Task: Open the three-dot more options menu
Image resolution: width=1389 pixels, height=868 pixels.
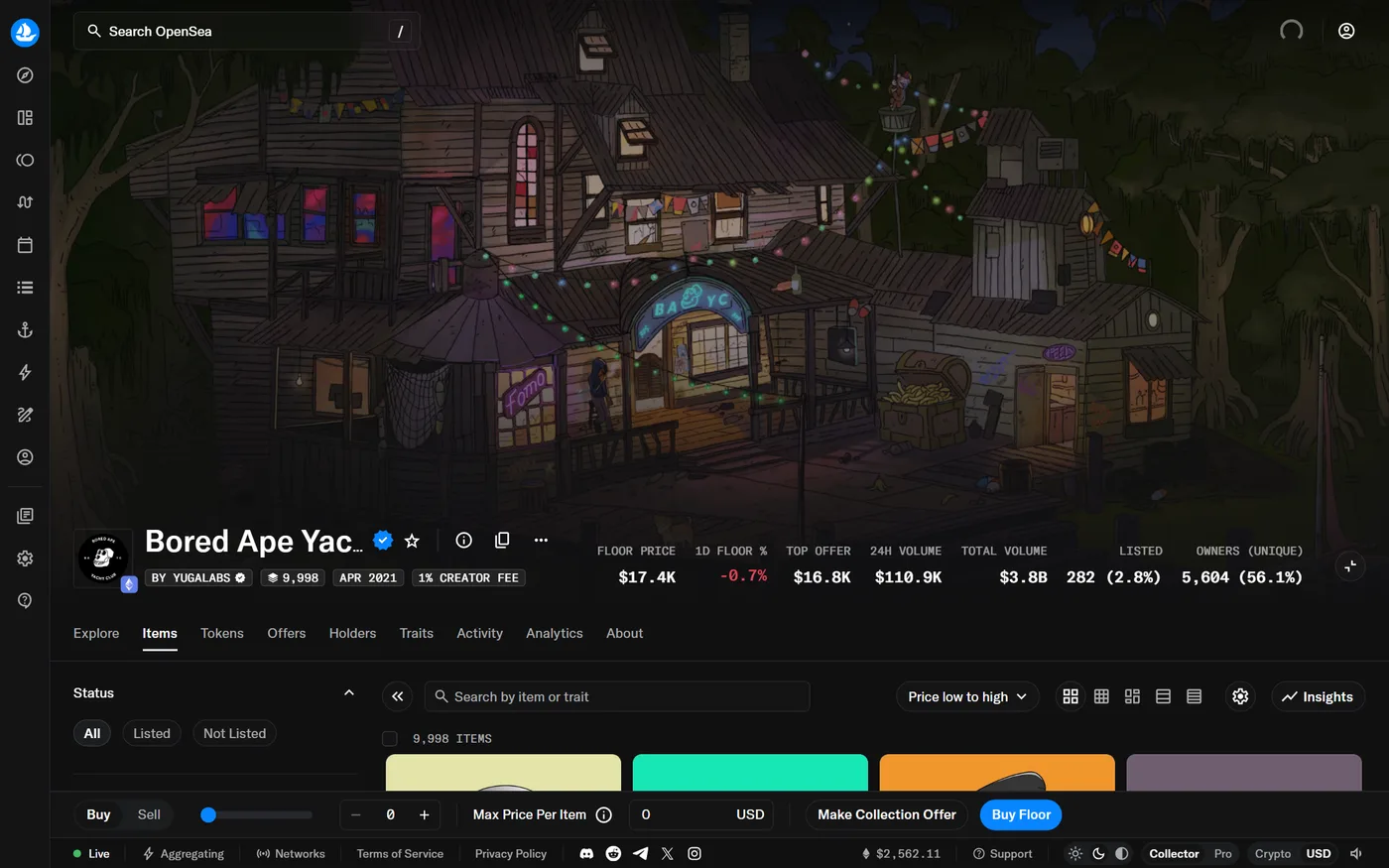Action: click(x=541, y=540)
